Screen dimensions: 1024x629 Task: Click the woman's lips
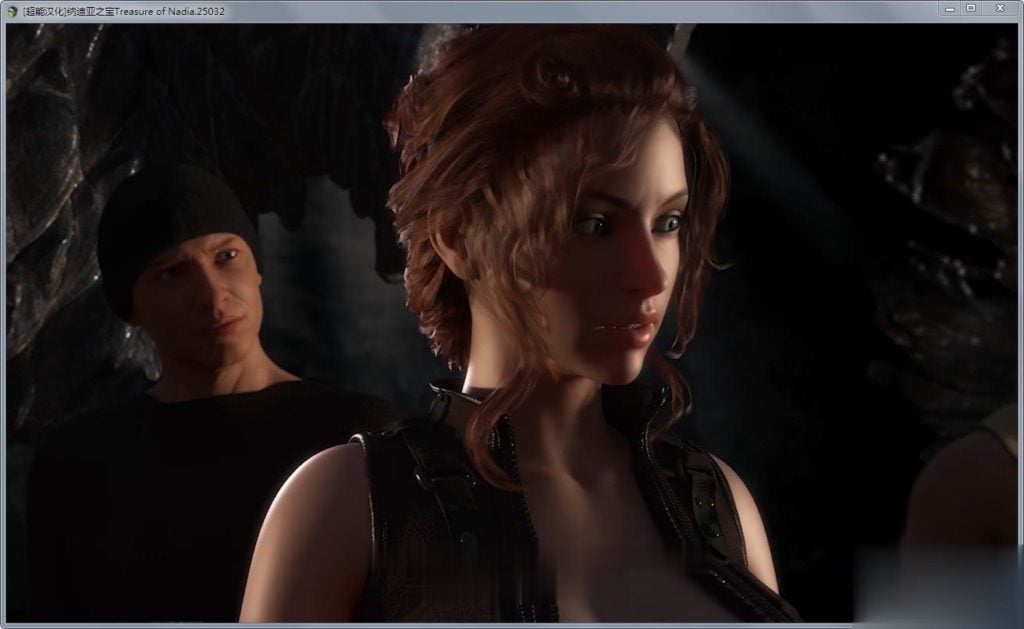[632, 327]
